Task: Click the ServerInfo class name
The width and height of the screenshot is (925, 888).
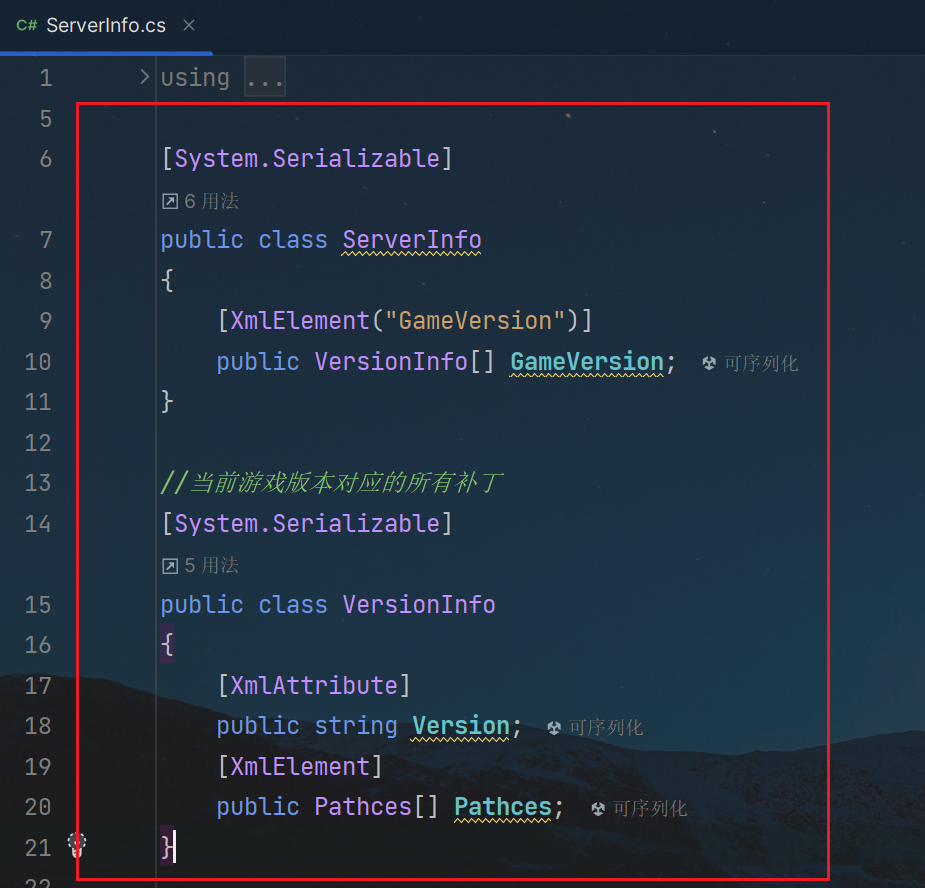Action: 412,240
